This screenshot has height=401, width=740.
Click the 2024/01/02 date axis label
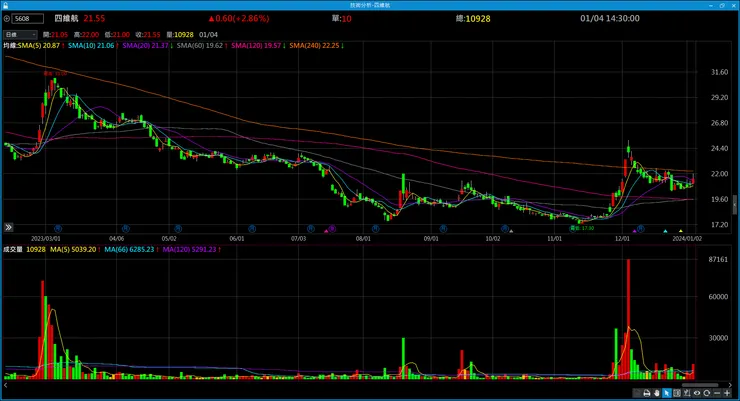click(687, 239)
